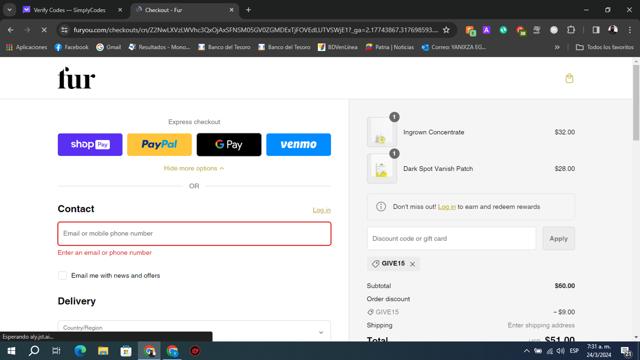
Task: Open the Correo YANIXZA bookmark
Action: 454,47
